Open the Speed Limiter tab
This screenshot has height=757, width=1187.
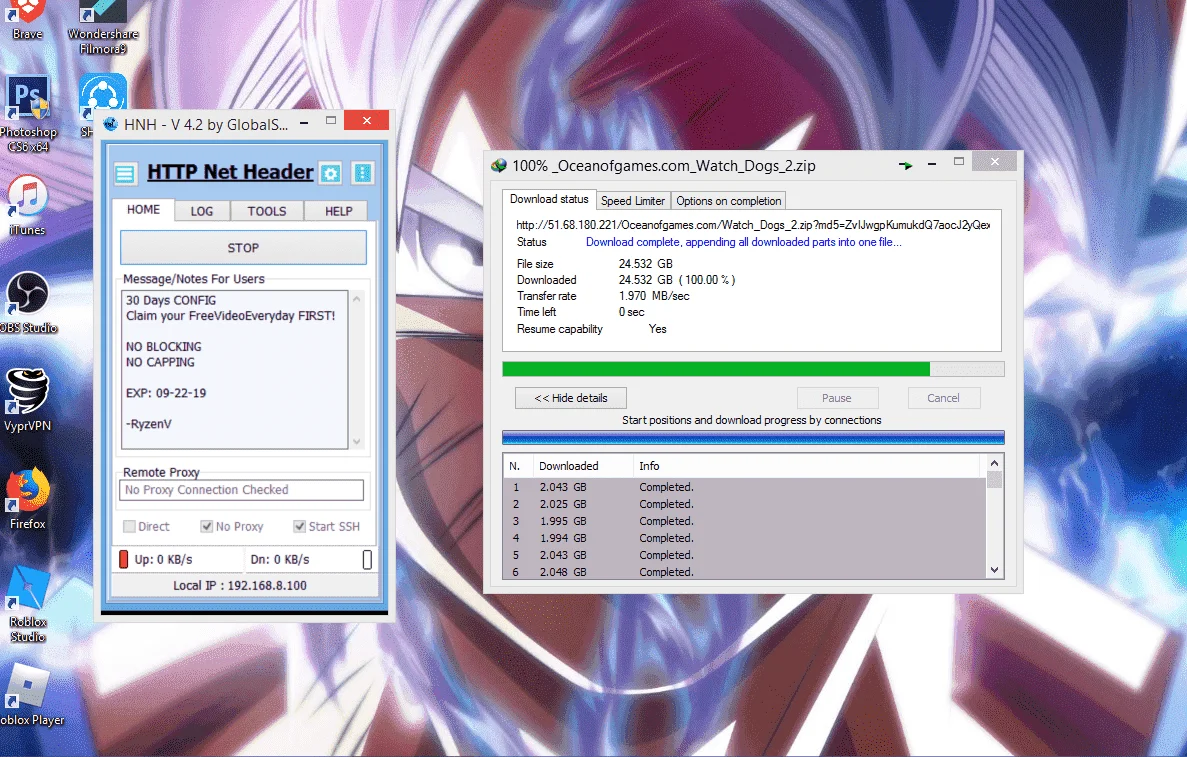tap(633, 201)
